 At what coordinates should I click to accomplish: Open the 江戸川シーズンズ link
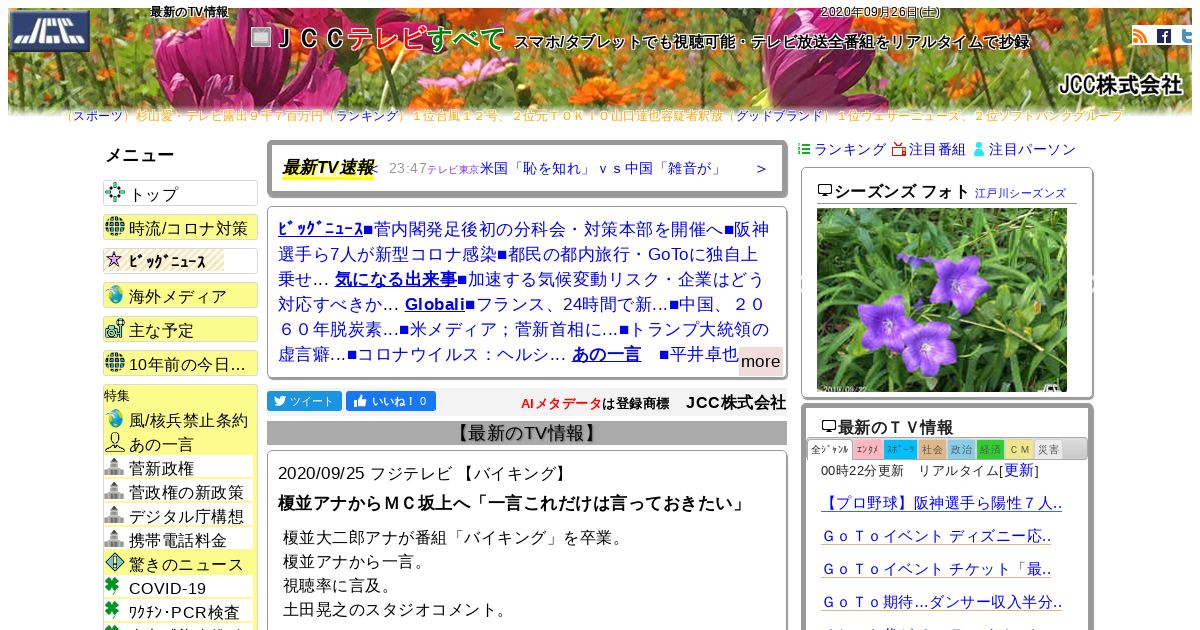point(1020,193)
